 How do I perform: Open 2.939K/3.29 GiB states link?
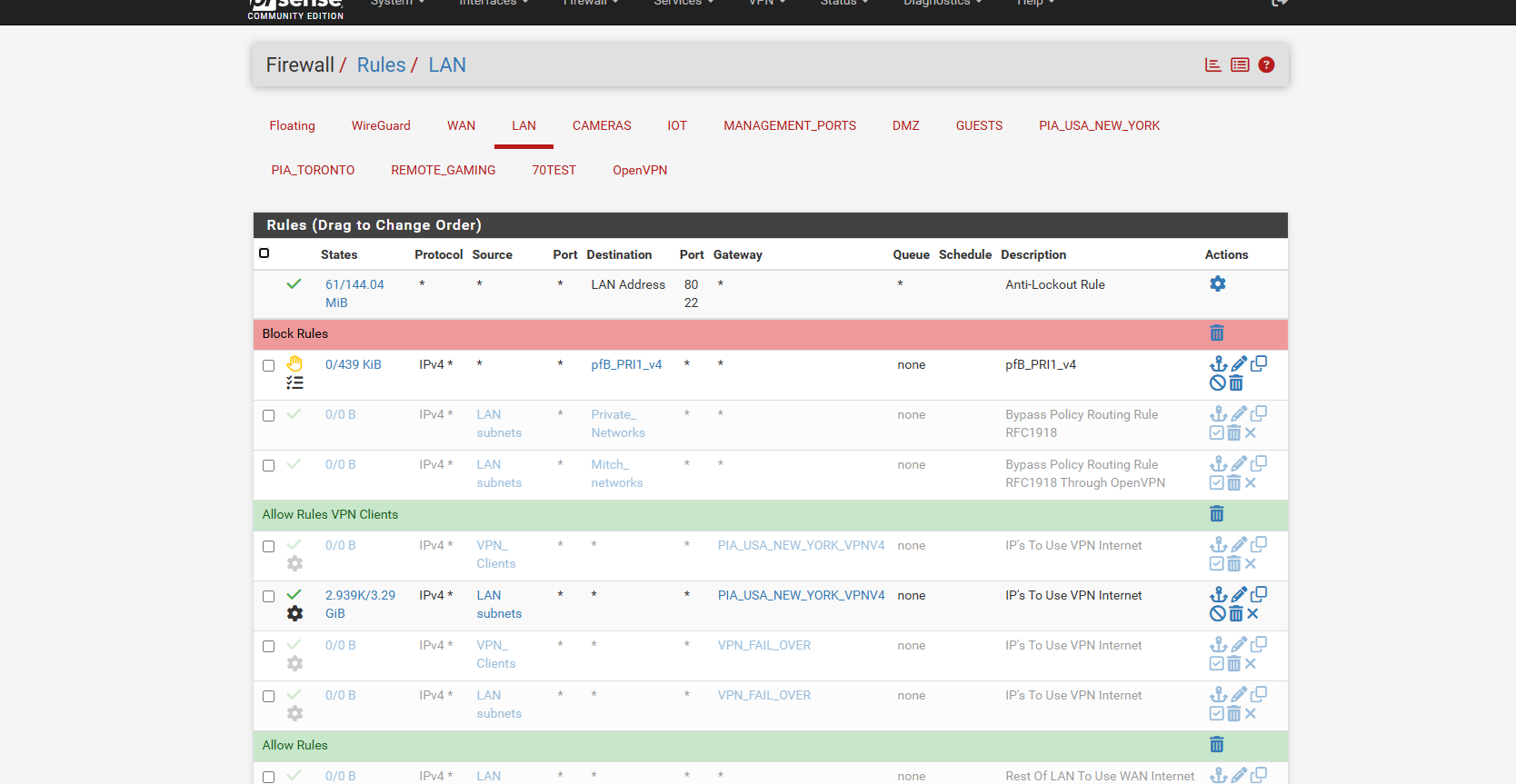[360, 604]
